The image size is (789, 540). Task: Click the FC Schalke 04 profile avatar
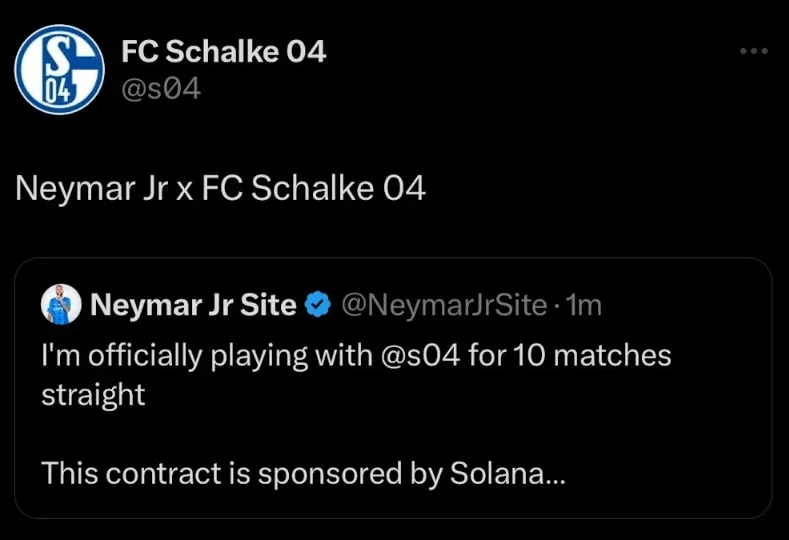(x=60, y=69)
